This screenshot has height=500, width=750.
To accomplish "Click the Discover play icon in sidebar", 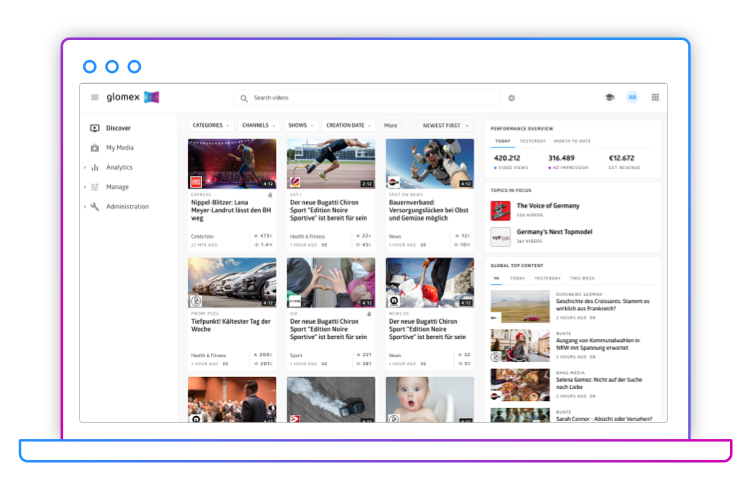I will [95, 128].
